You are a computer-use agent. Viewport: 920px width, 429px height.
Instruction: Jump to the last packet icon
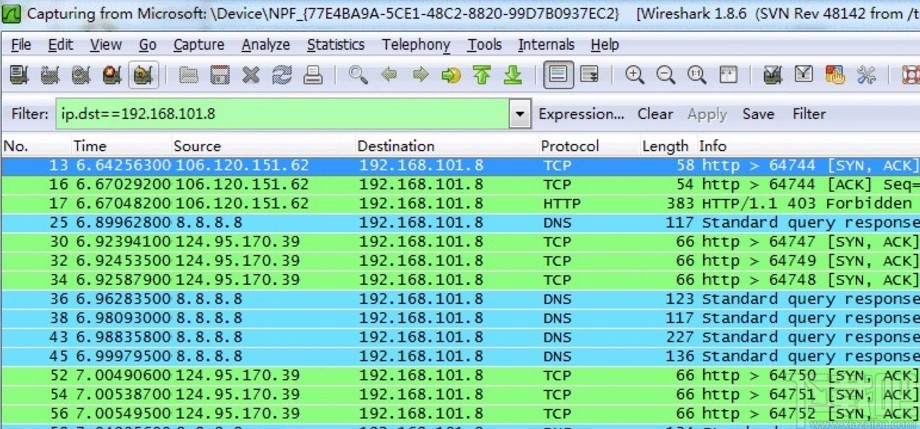click(513, 75)
